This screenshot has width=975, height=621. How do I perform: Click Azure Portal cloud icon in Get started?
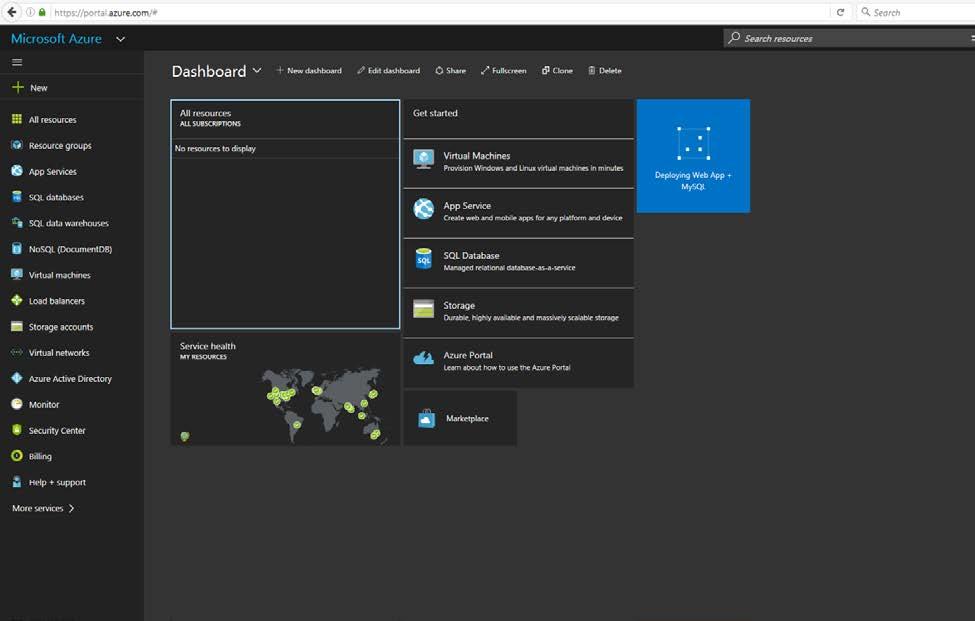point(423,358)
